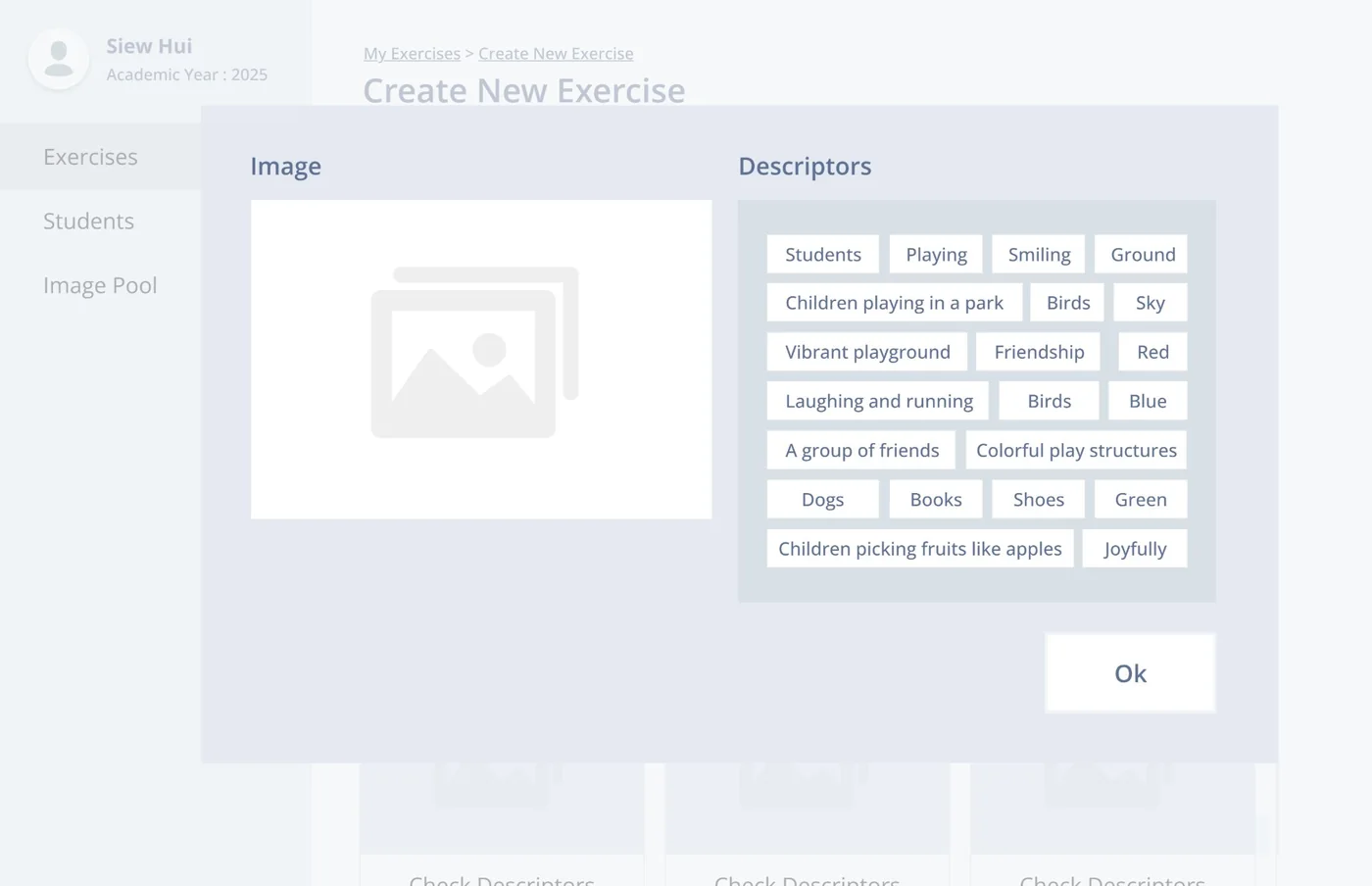The height and width of the screenshot is (886, 1372).
Task: Click the Birds tag next to Sky
Action: click(1067, 303)
